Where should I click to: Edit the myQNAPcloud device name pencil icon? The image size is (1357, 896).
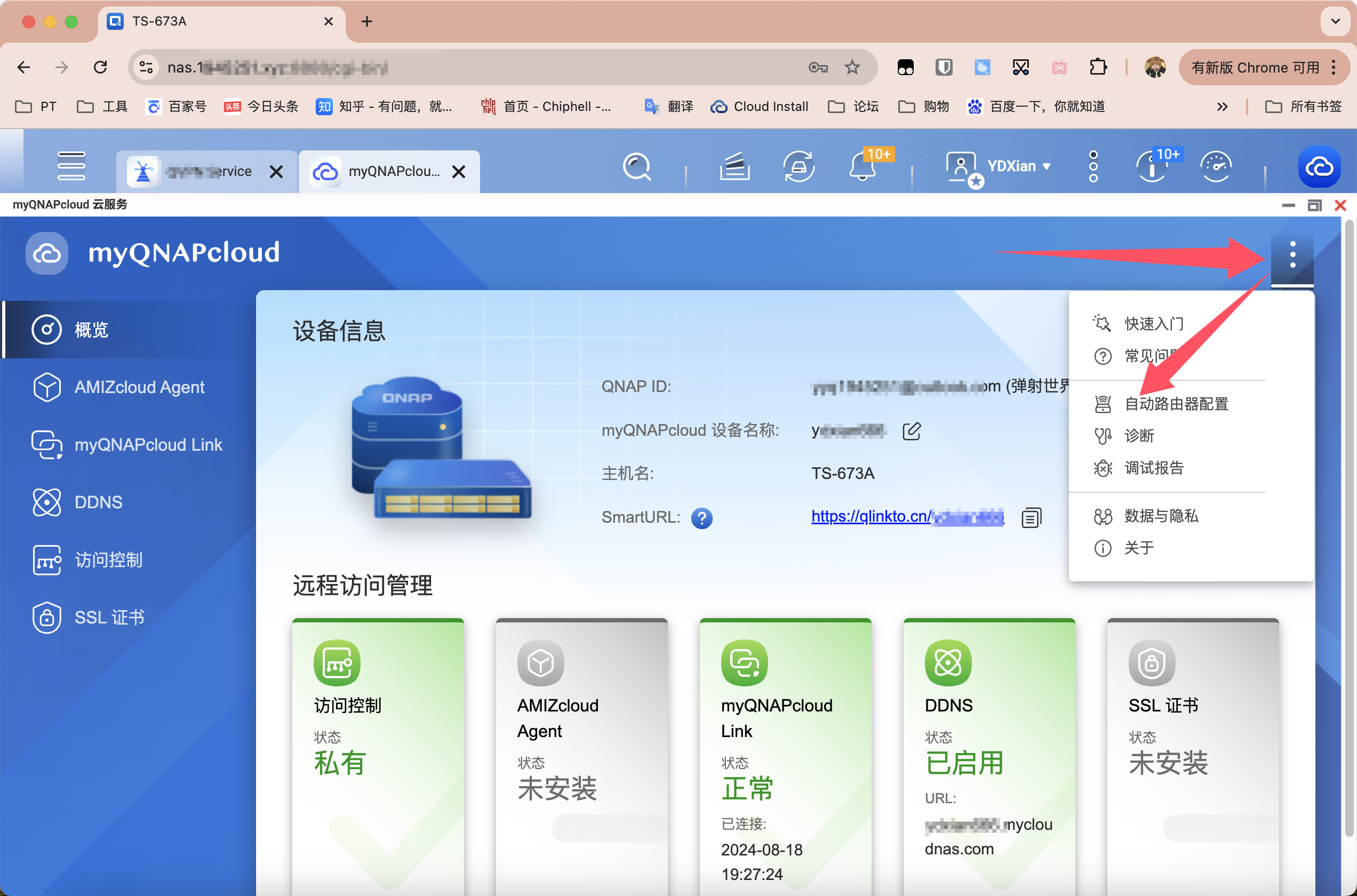click(911, 431)
